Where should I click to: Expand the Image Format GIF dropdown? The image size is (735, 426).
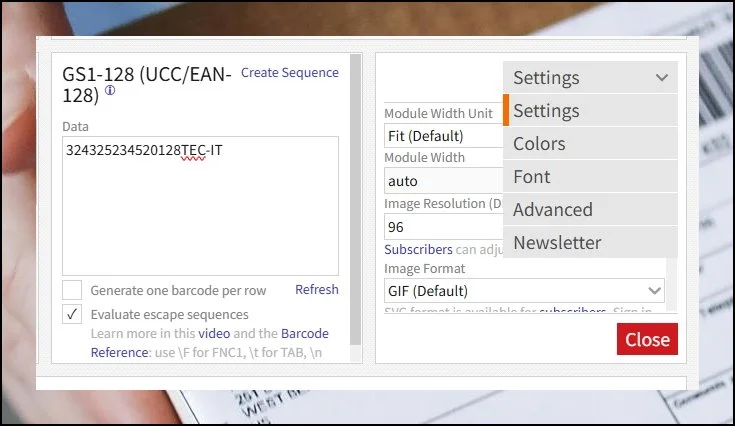(x=524, y=291)
